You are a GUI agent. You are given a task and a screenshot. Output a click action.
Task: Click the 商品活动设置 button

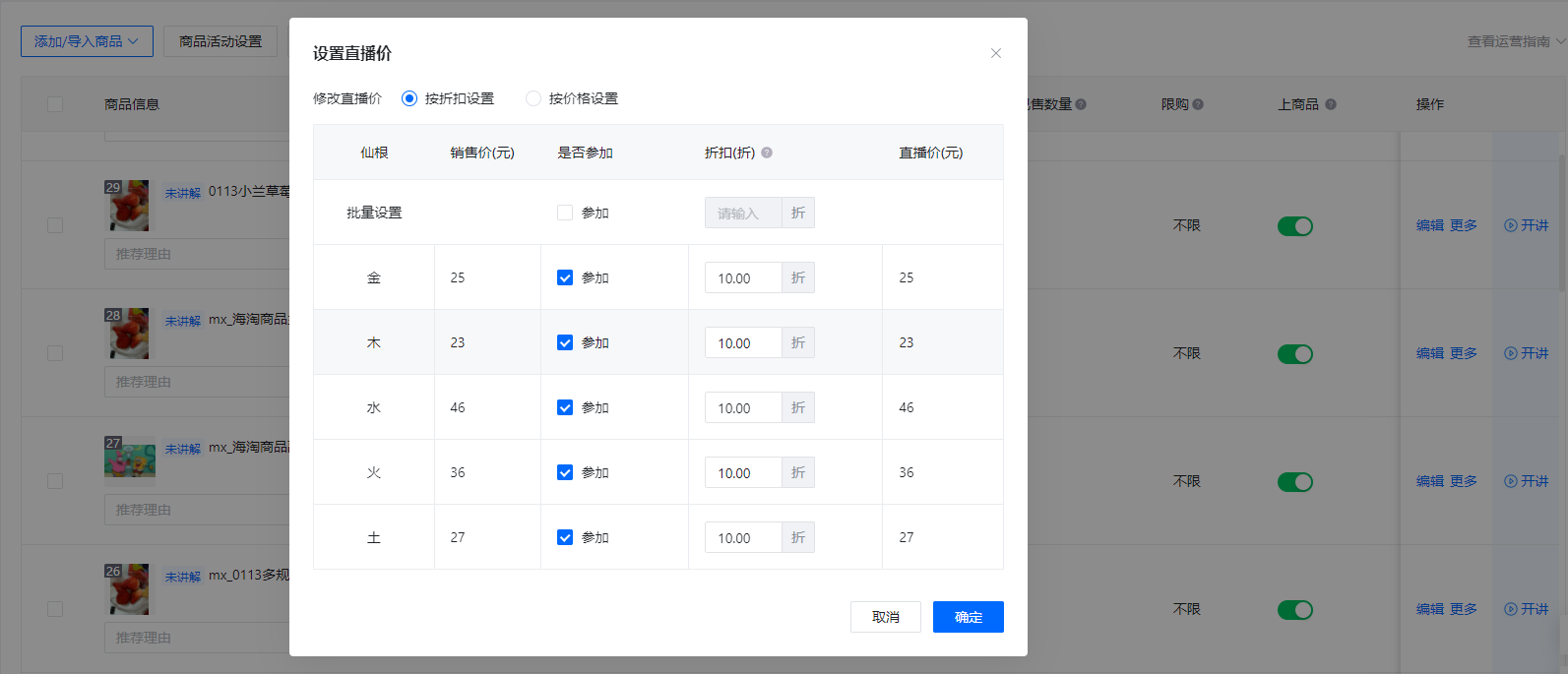pos(220,41)
